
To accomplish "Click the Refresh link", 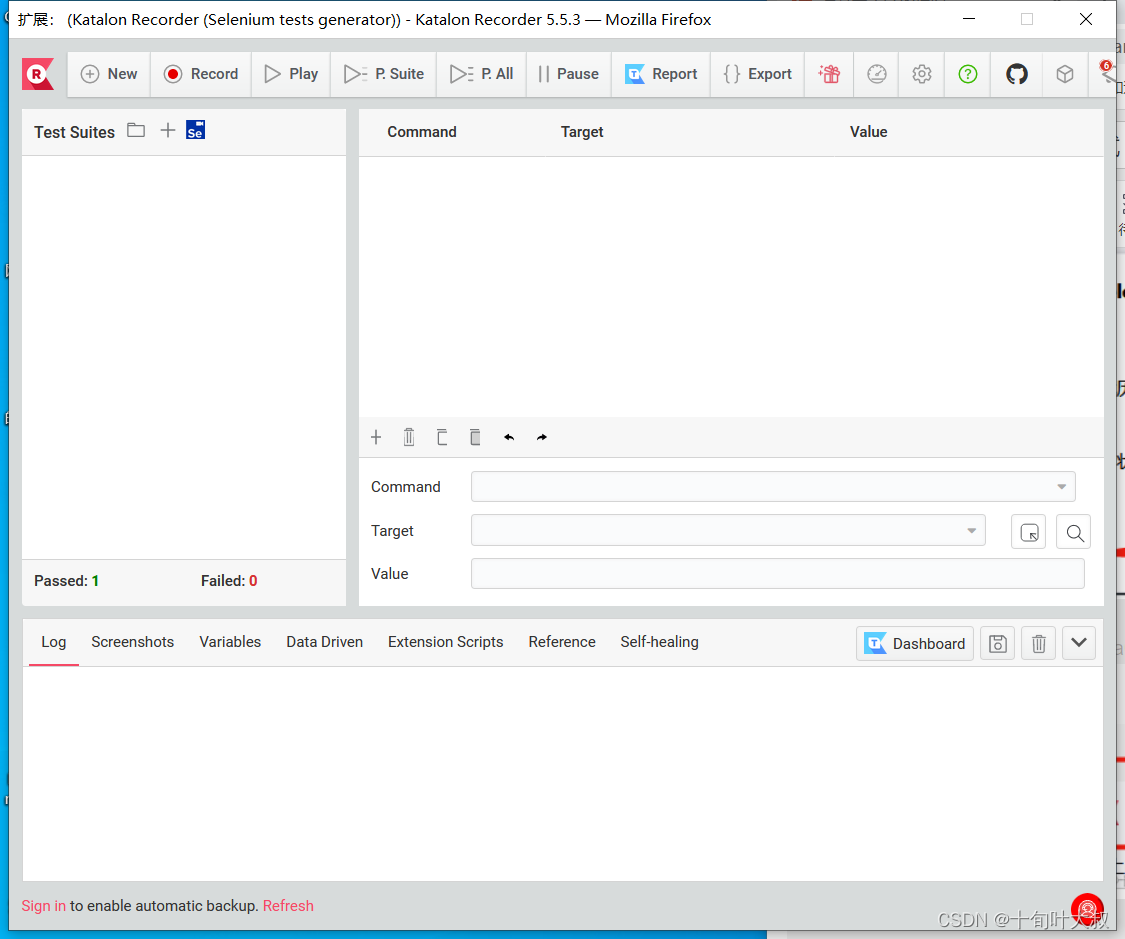I will [288, 906].
